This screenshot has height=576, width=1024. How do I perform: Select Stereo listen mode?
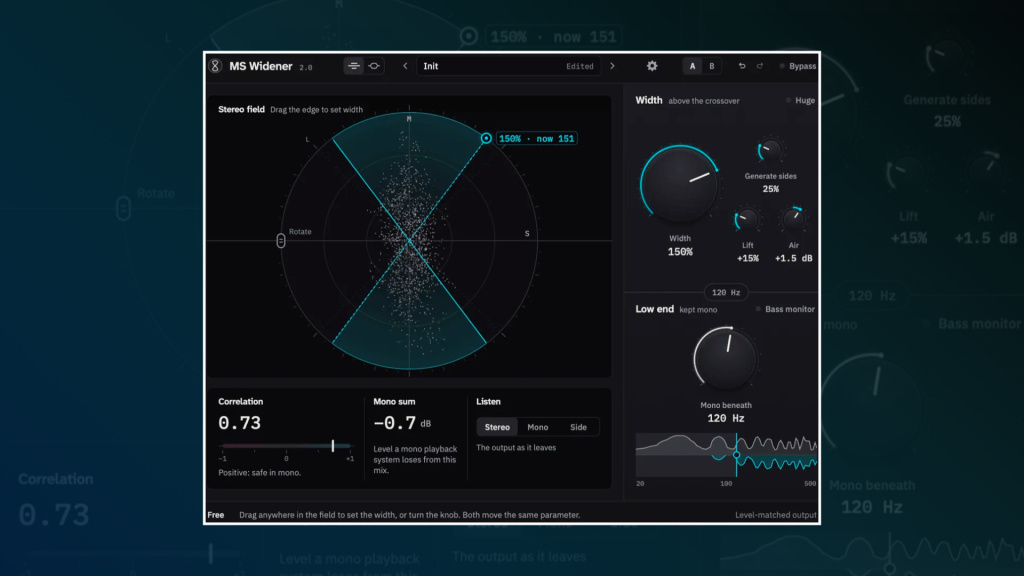pyautogui.click(x=497, y=427)
